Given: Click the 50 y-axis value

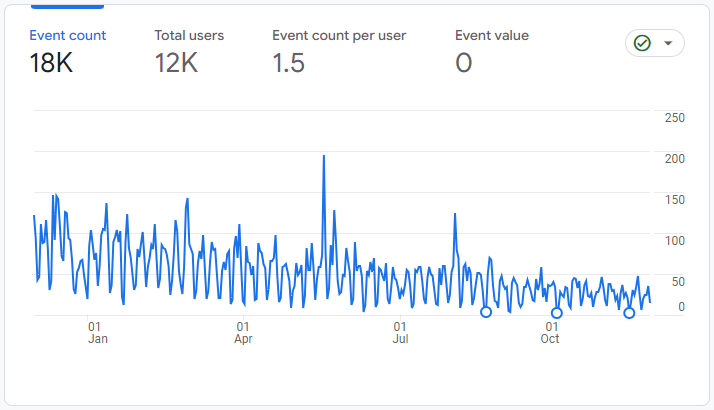Looking at the screenshot, I should pos(678,282).
